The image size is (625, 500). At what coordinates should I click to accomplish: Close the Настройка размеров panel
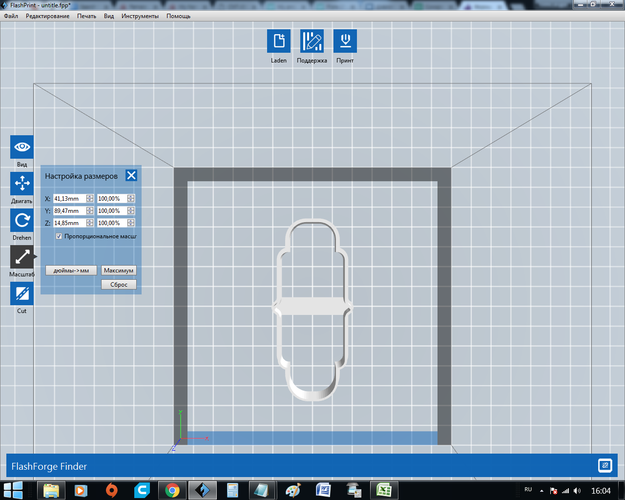[x=131, y=175]
